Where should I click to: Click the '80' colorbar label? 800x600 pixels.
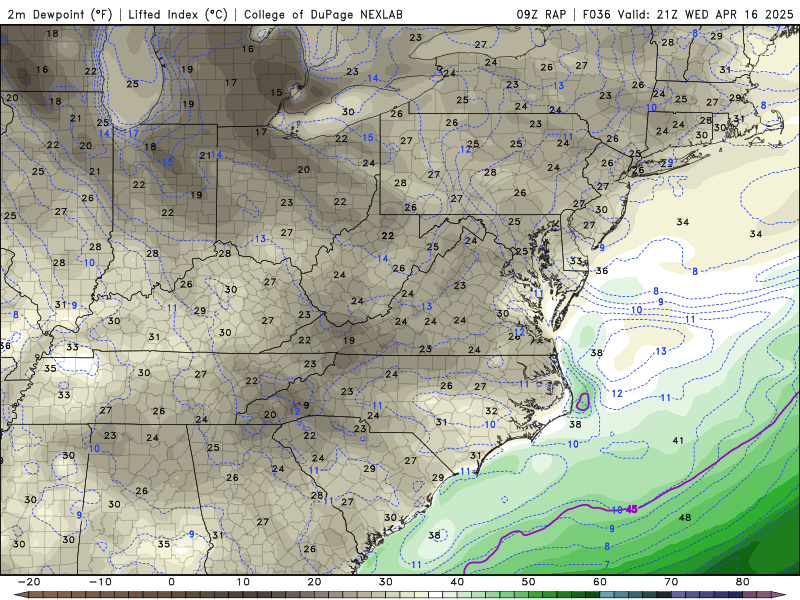click(x=743, y=582)
